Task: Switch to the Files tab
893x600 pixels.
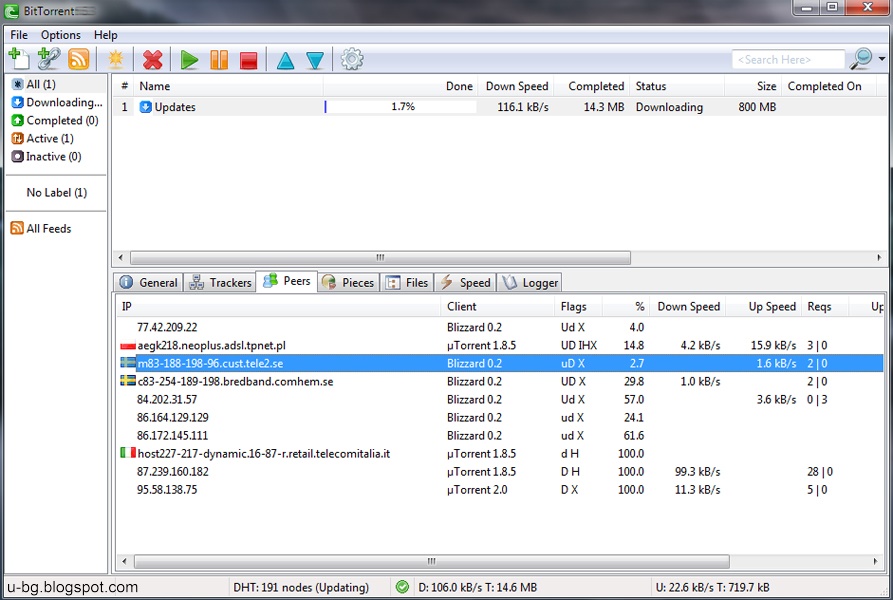Action: click(407, 282)
